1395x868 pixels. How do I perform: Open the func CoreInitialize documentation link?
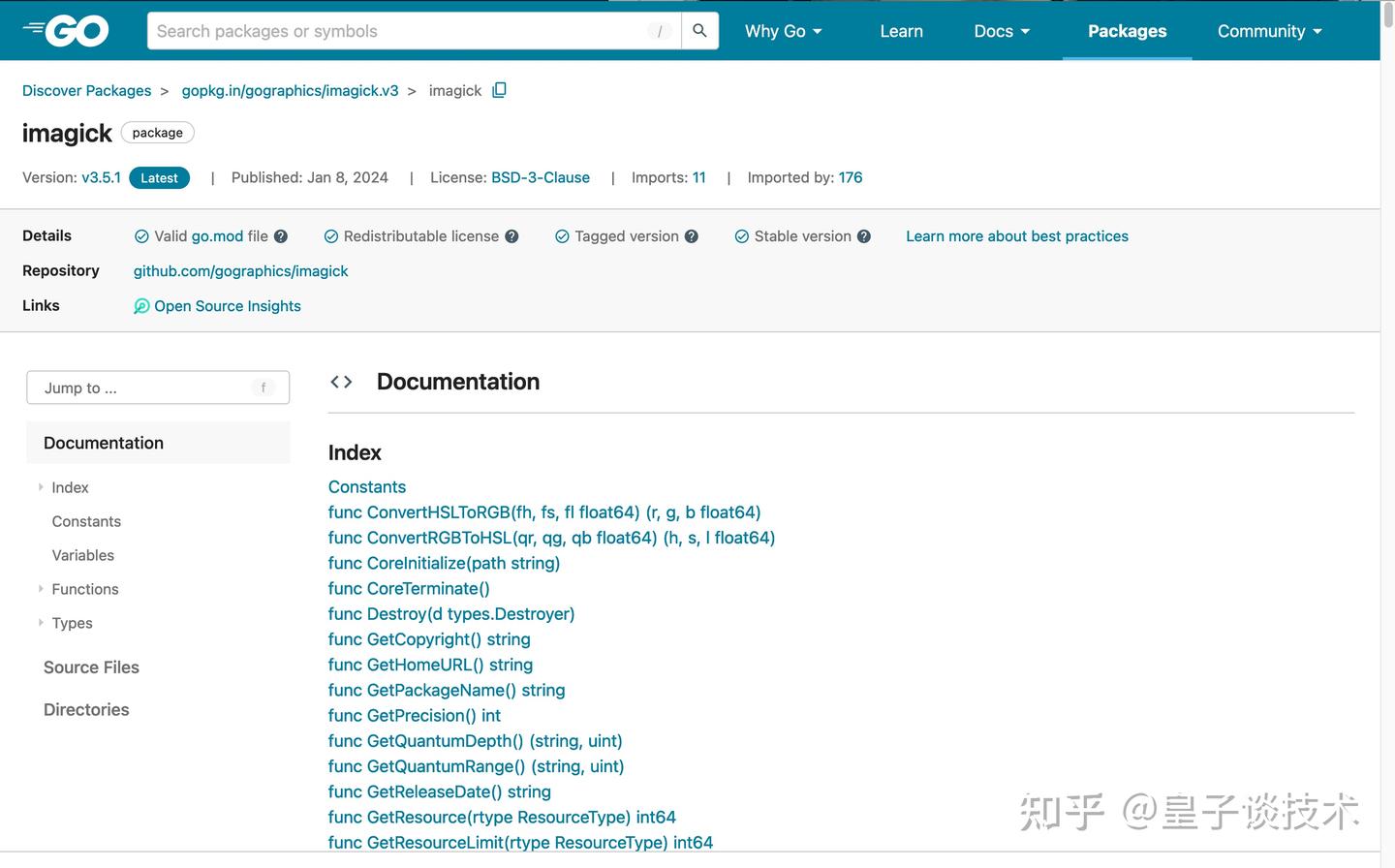point(444,563)
